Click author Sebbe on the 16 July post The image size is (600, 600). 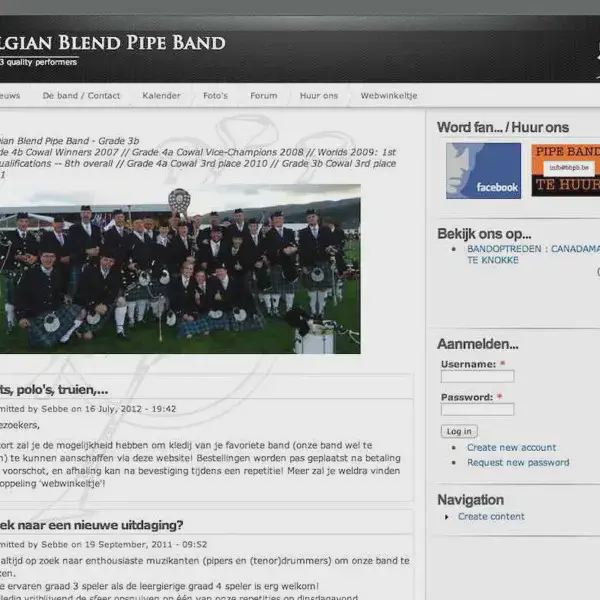click(x=54, y=409)
